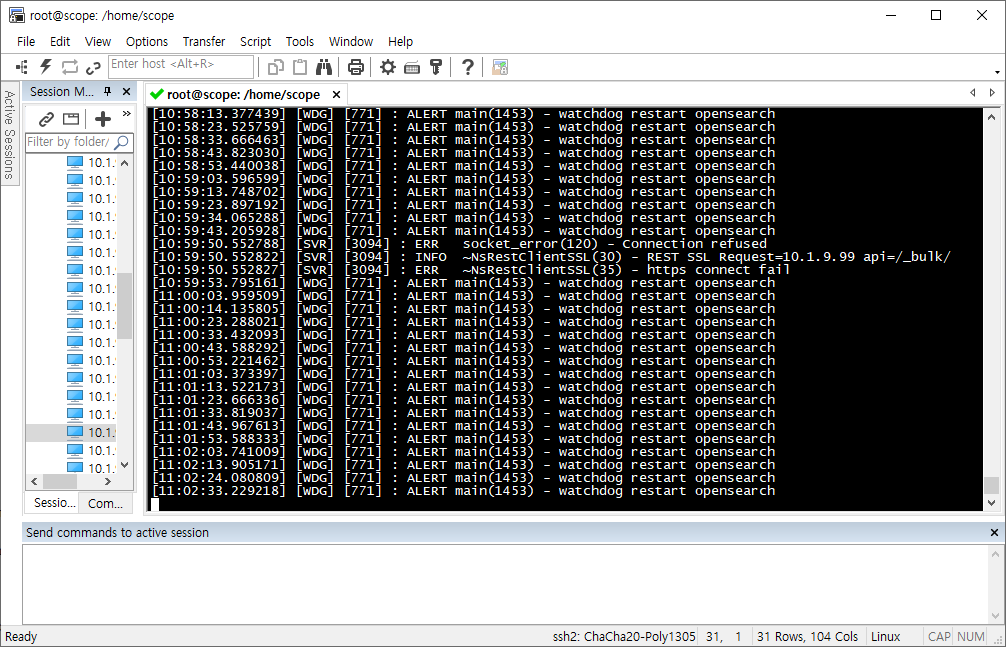Image resolution: width=1006 pixels, height=647 pixels.
Task: Click the Print toolbar icon
Action: pyautogui.click(x=355, y=67)
